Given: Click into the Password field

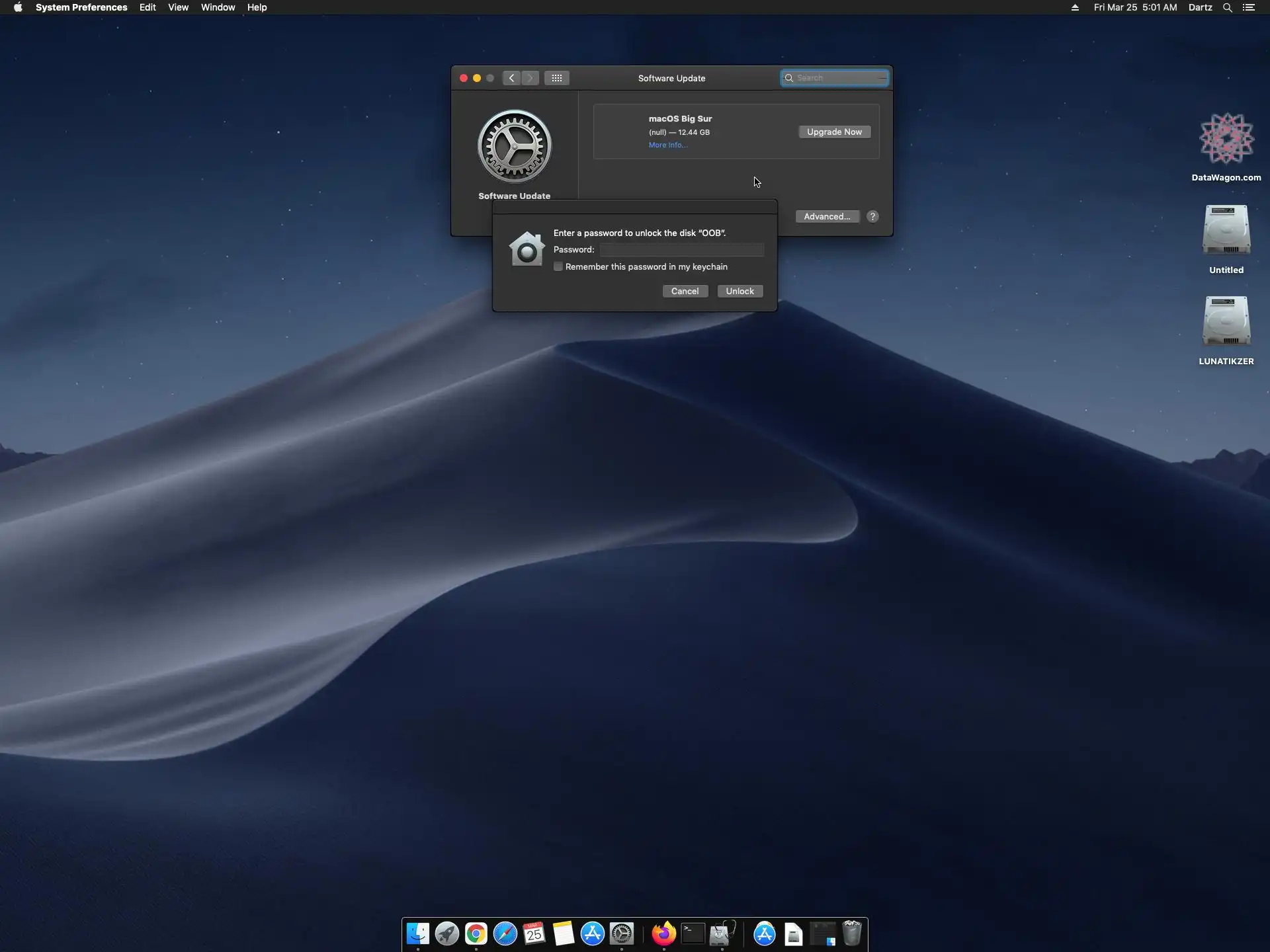Looking at the screenshot, I should pyautogui.click(x=681, y=249).
